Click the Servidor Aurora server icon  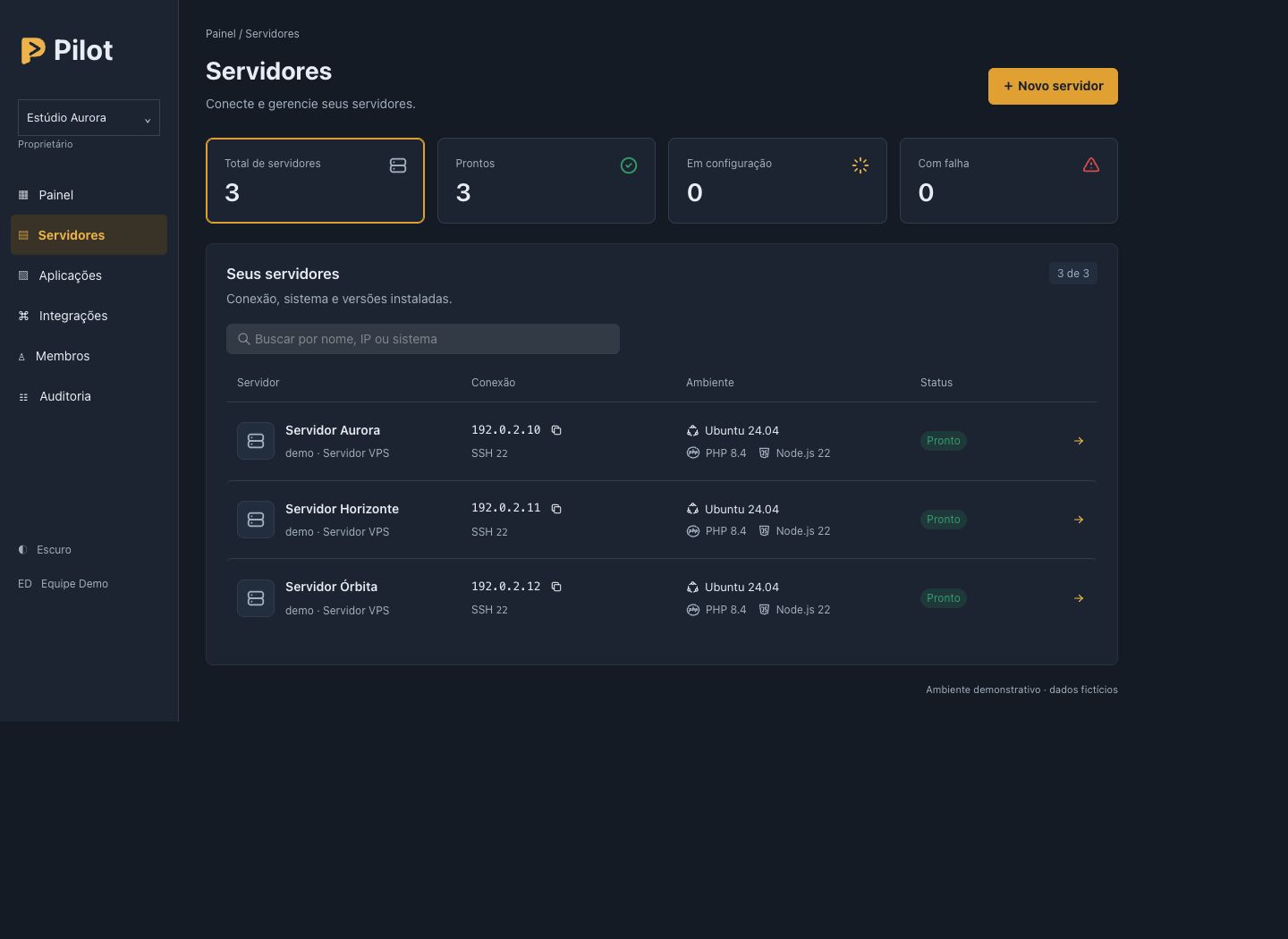(256, 441)
